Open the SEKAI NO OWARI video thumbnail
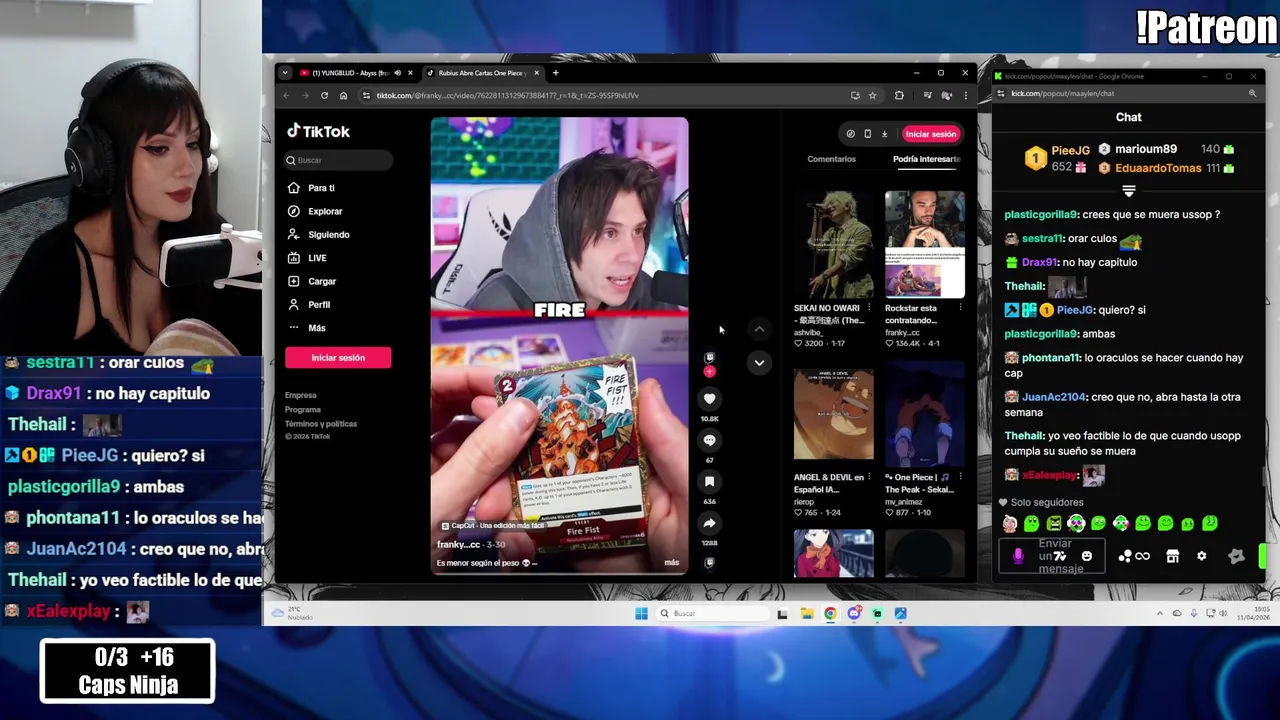The height and width of the screenshot is (720, 1280). pos(833,244)
